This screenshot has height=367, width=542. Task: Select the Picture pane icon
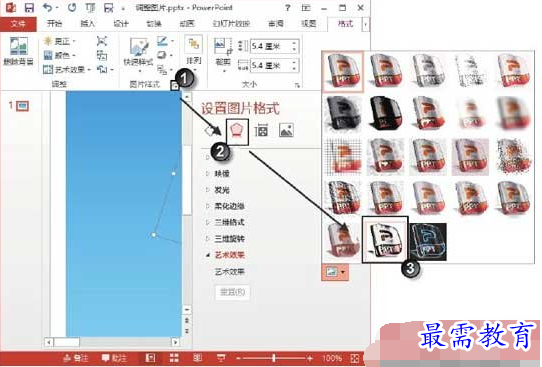[x=286, y=131]
